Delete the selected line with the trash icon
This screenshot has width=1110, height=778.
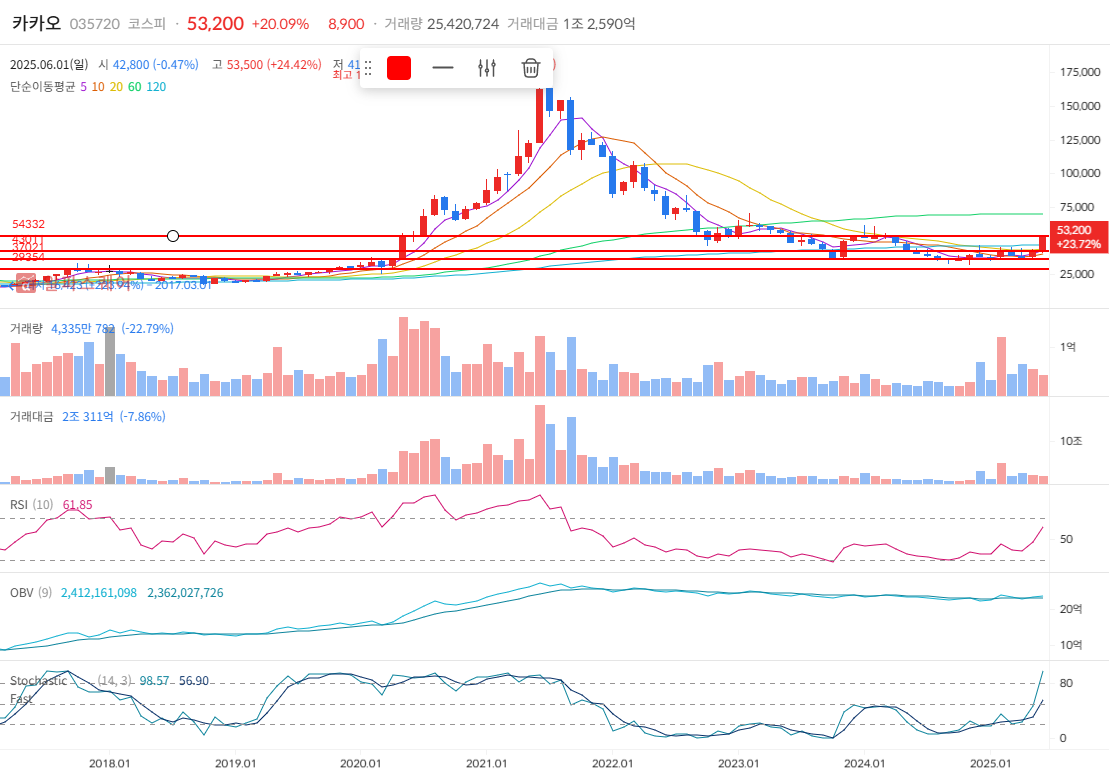point(531,68)
